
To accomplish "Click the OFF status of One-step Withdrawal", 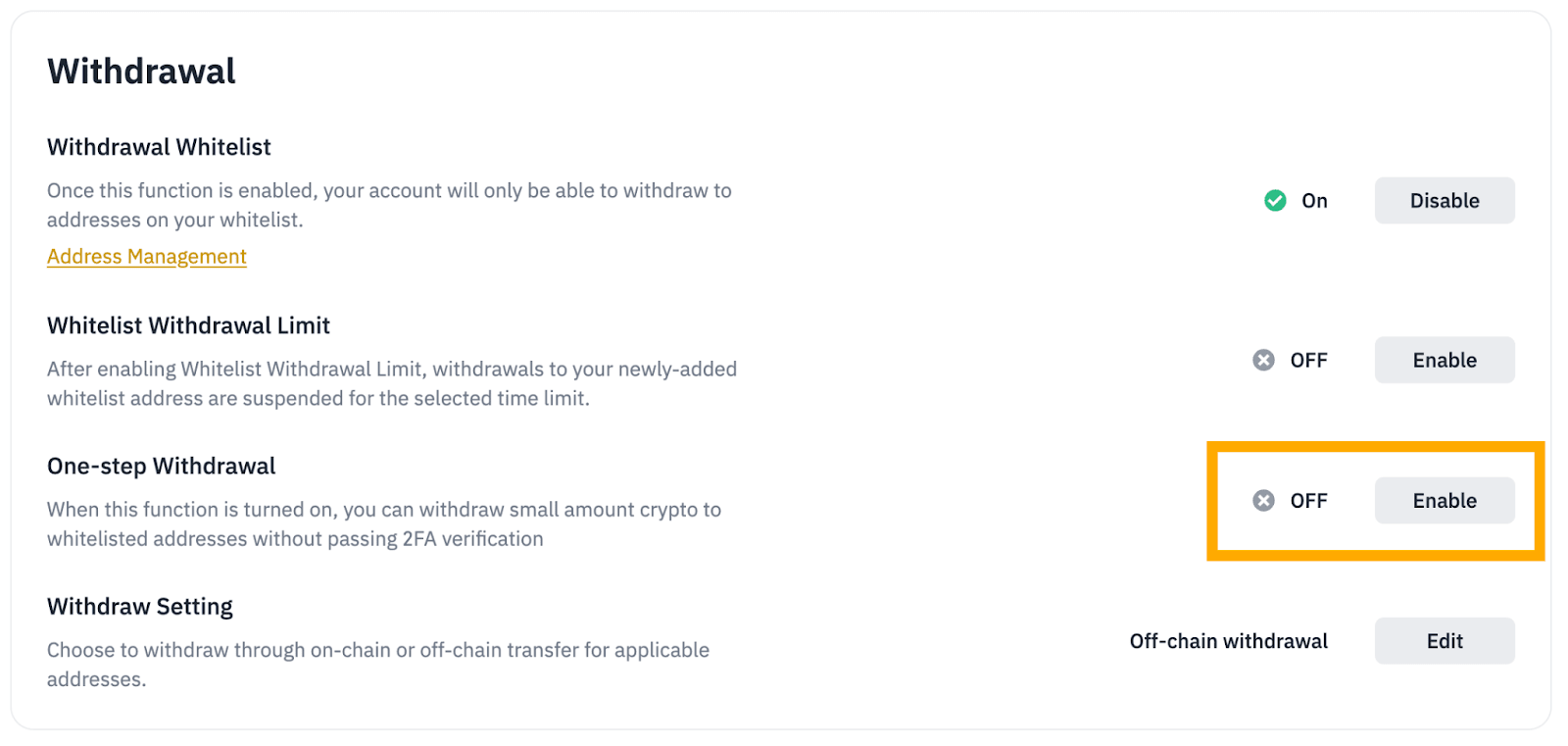I will pyautogui.click(x=1308, y=501).
